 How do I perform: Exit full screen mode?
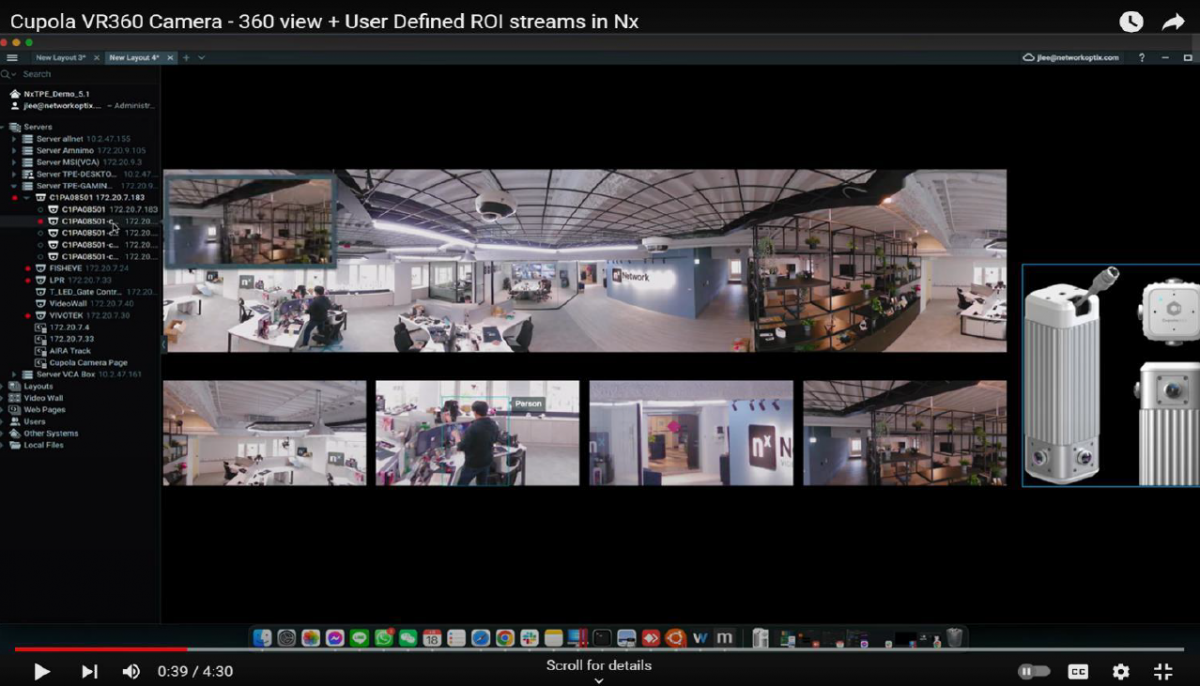coord(1163,672)
